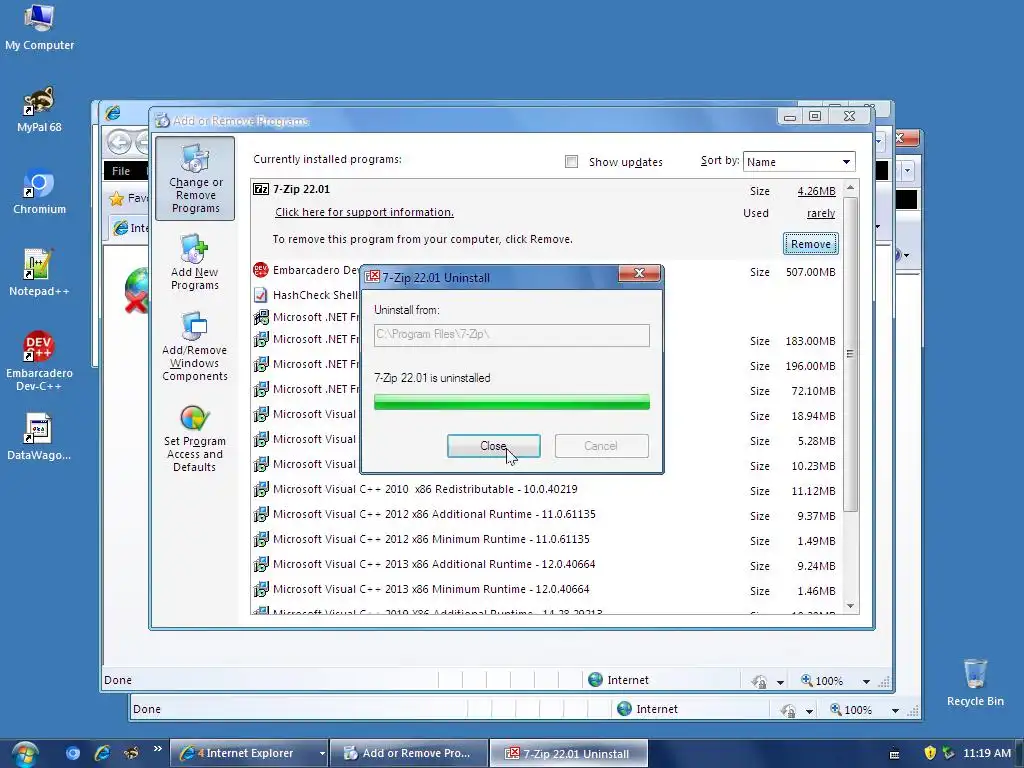The width and height of the screenshot is (1024, 768).
Task: Click here for support information link
Action: click(x=364, y=212)
